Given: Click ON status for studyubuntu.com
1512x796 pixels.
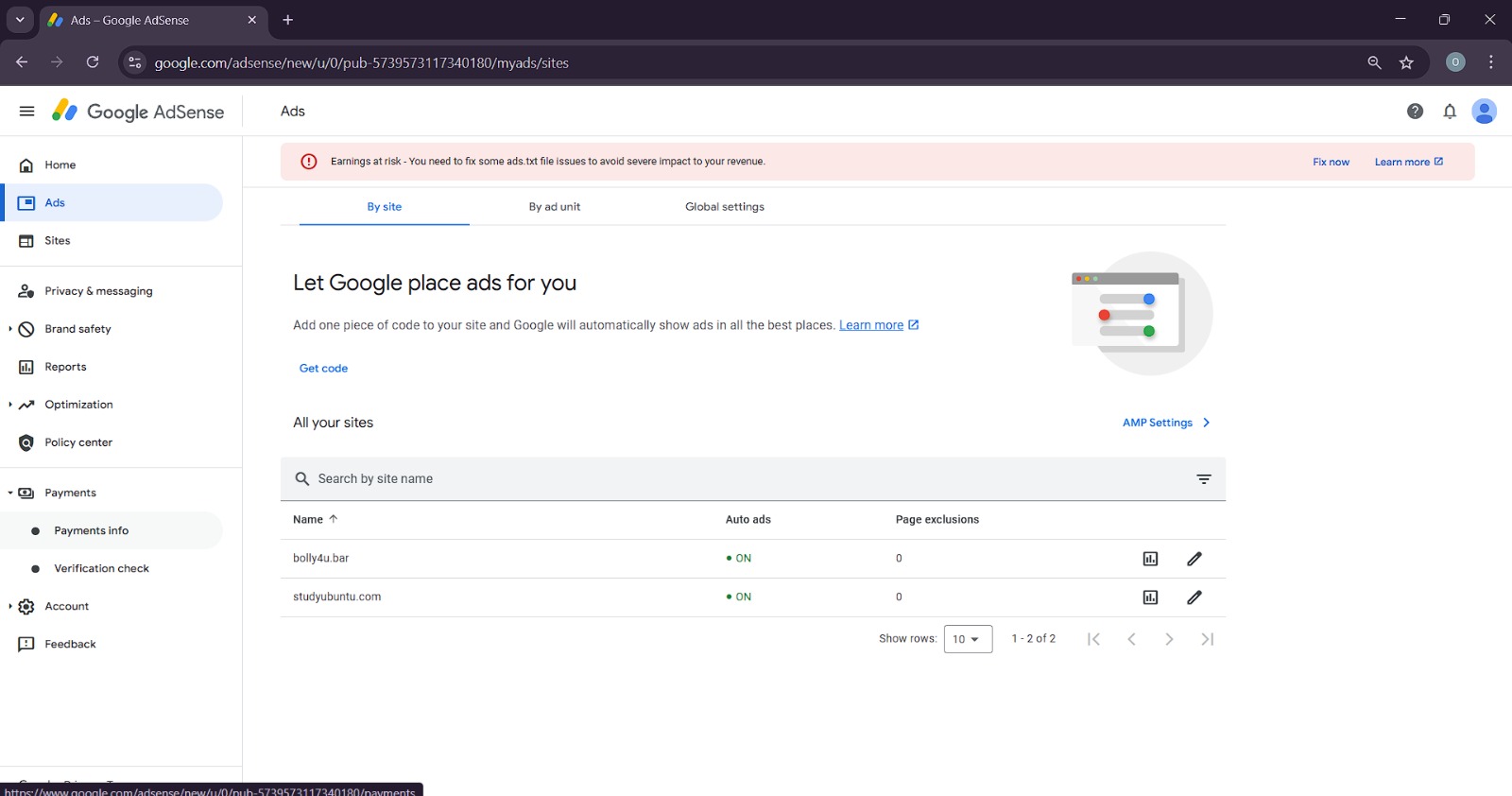Looking at the screenshot, I should [738, 597].
